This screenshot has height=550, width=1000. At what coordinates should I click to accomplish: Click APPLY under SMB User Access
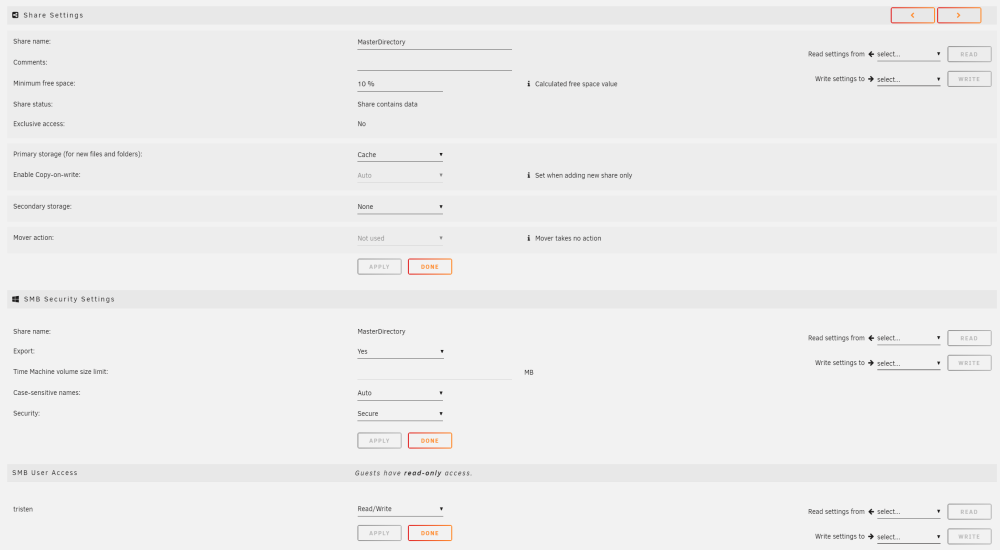coord(379,533)
